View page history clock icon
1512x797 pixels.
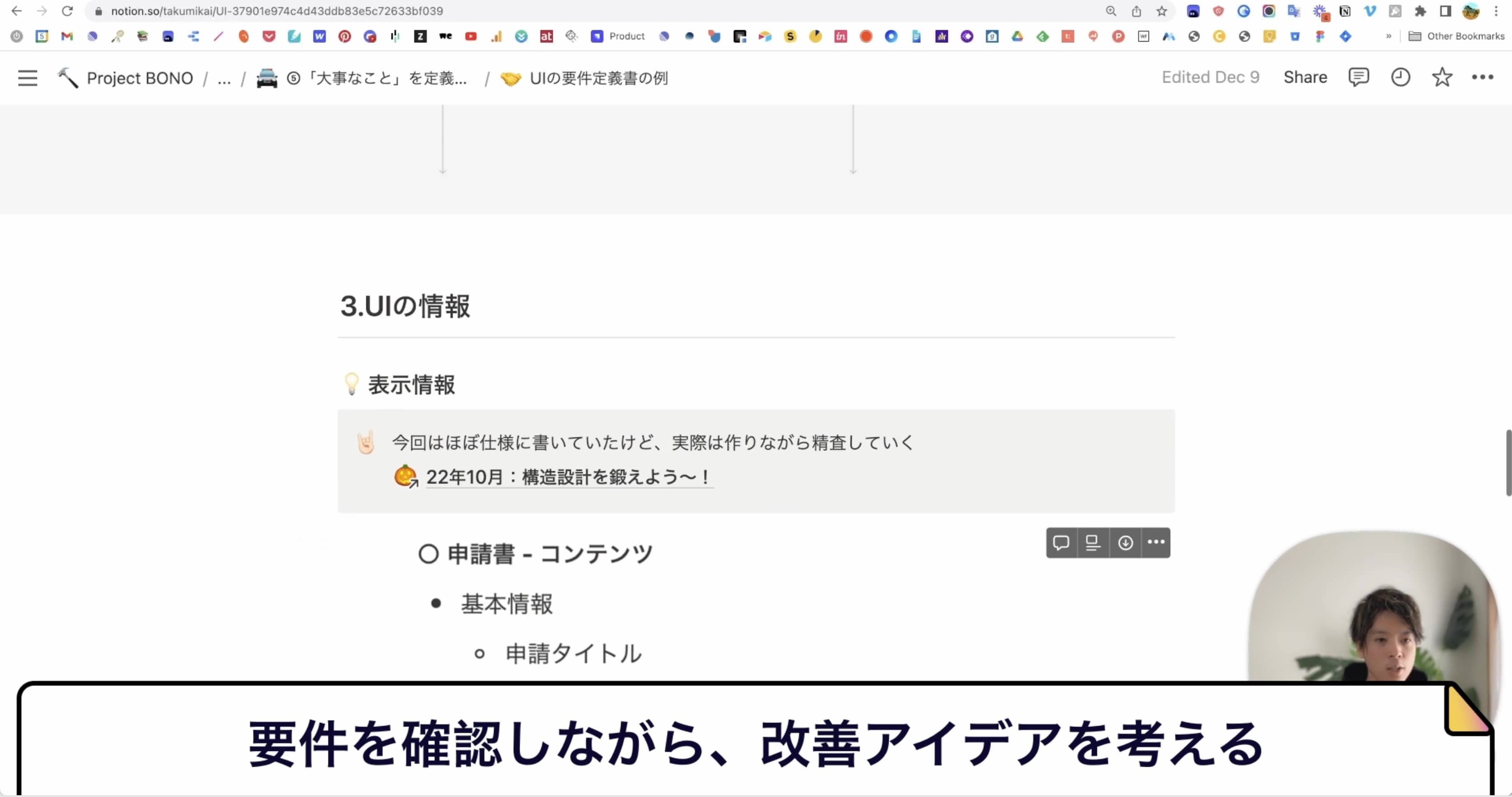click(x=1400, y=77)
